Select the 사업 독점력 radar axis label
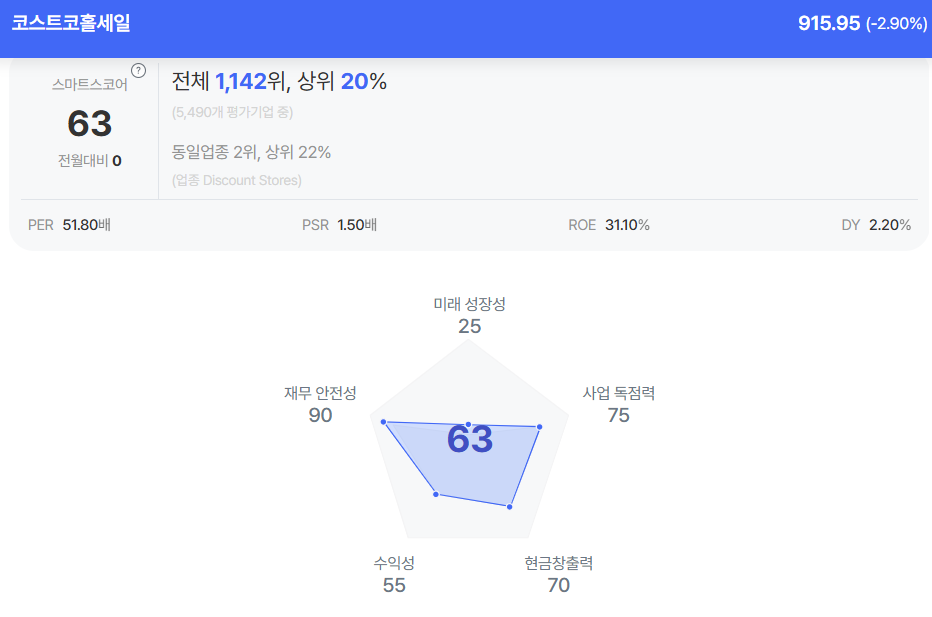Viewport: 932px width, 617px height. click(618, 393)
